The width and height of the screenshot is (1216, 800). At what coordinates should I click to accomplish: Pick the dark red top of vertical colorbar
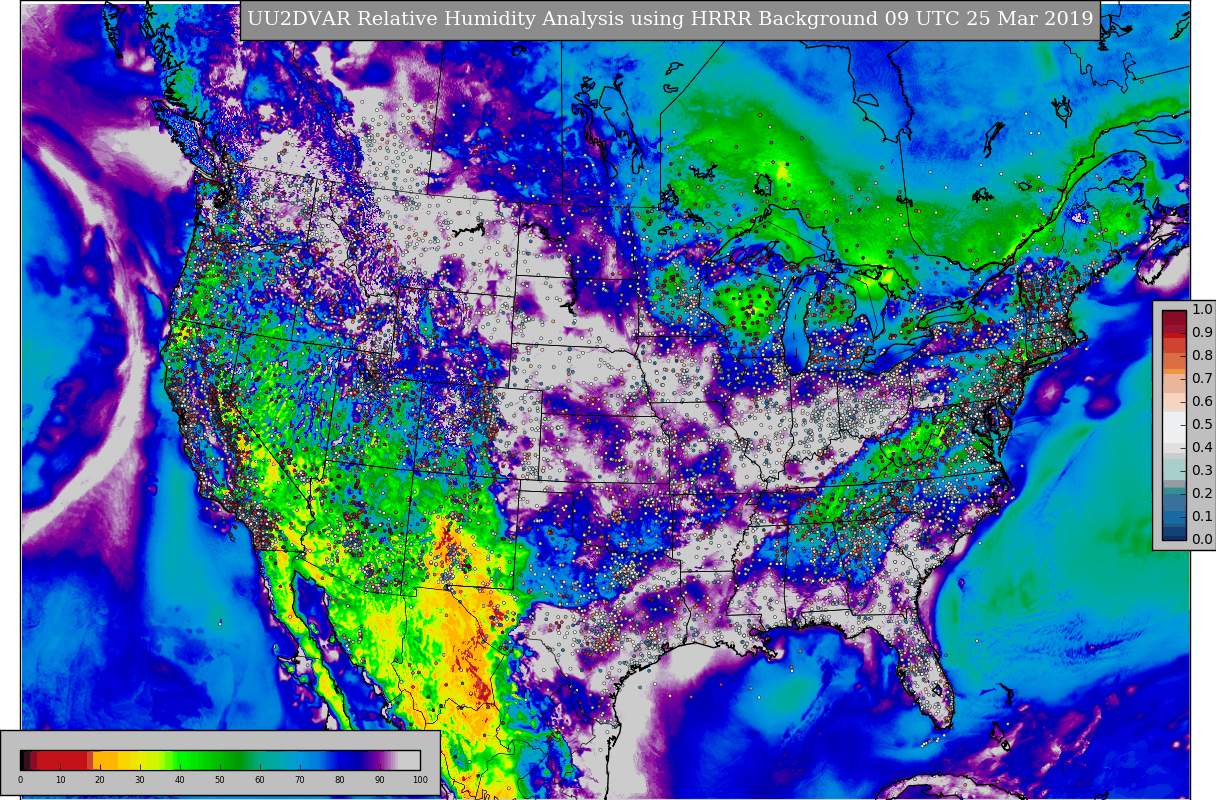pyautogui.click(x=1174, y=320)
